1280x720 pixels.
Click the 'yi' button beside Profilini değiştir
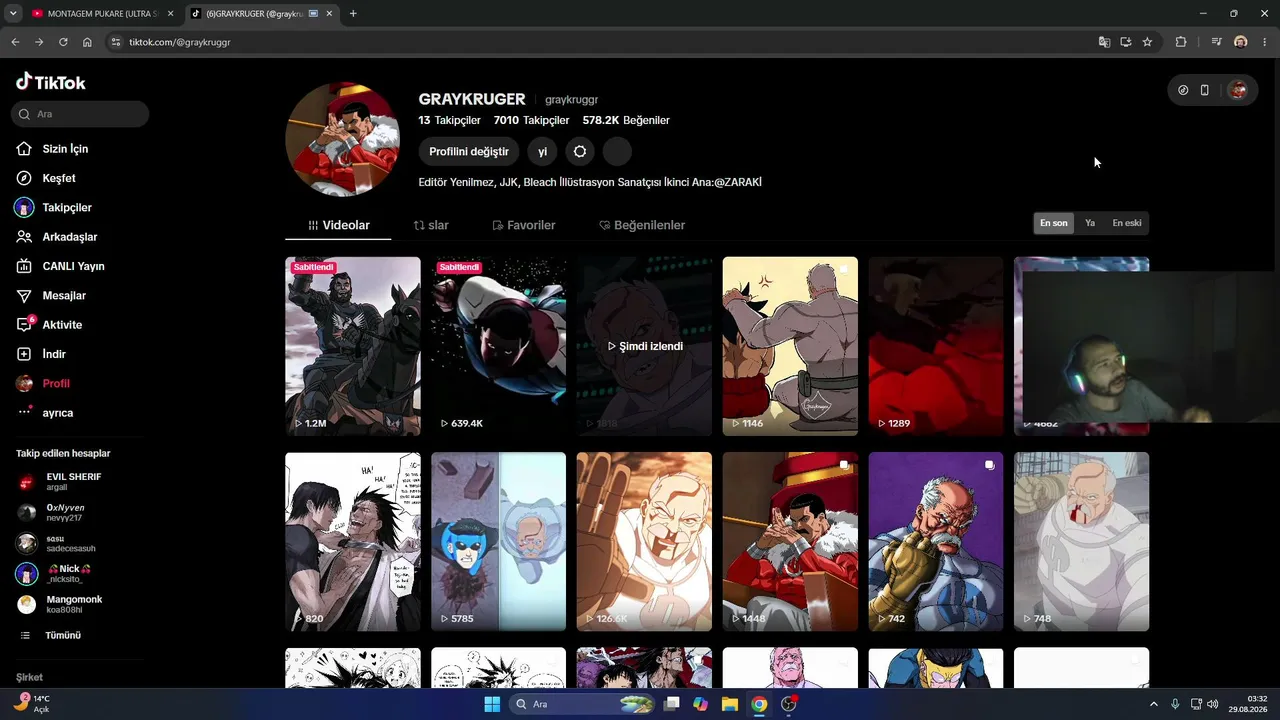pos(543,152)
